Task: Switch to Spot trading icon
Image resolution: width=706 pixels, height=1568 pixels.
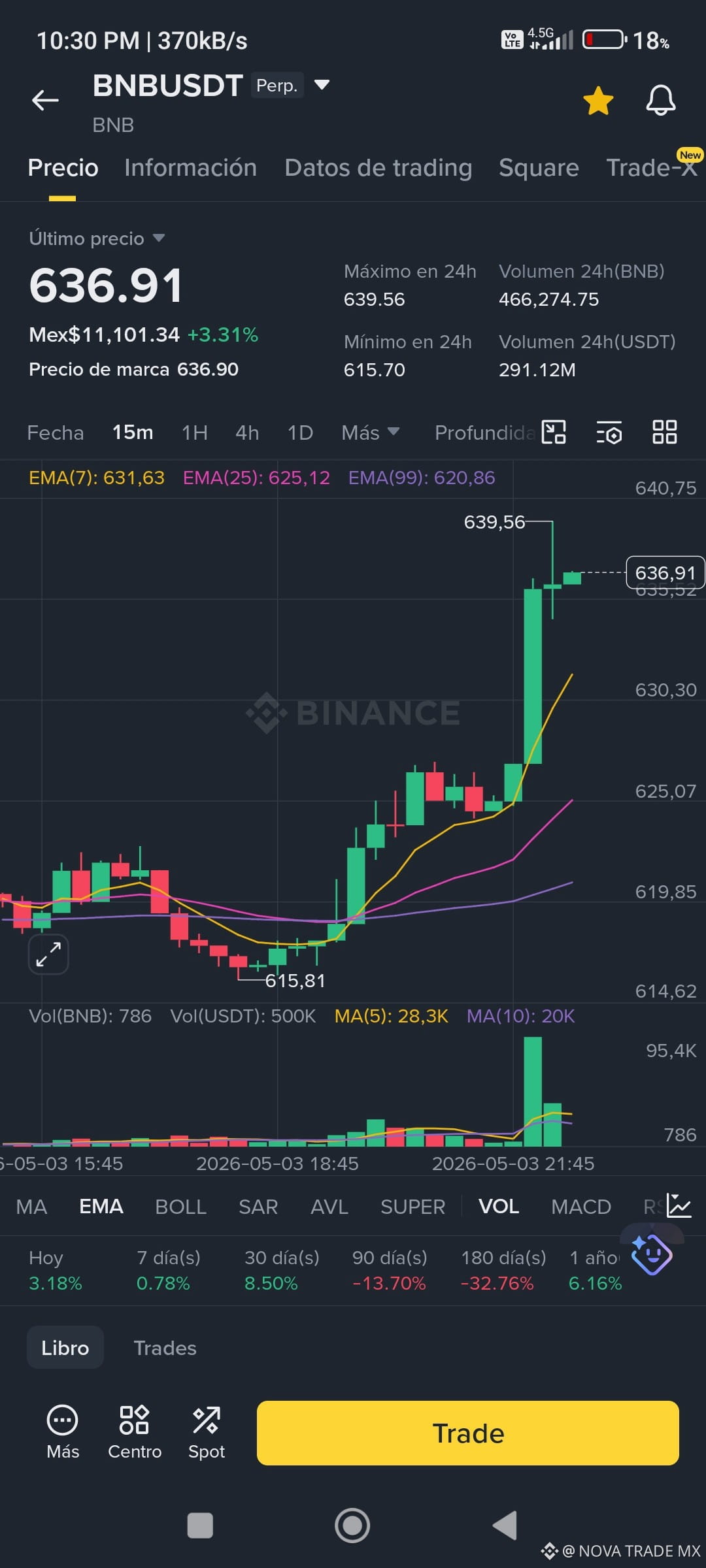Action: tap(207, 1433)
